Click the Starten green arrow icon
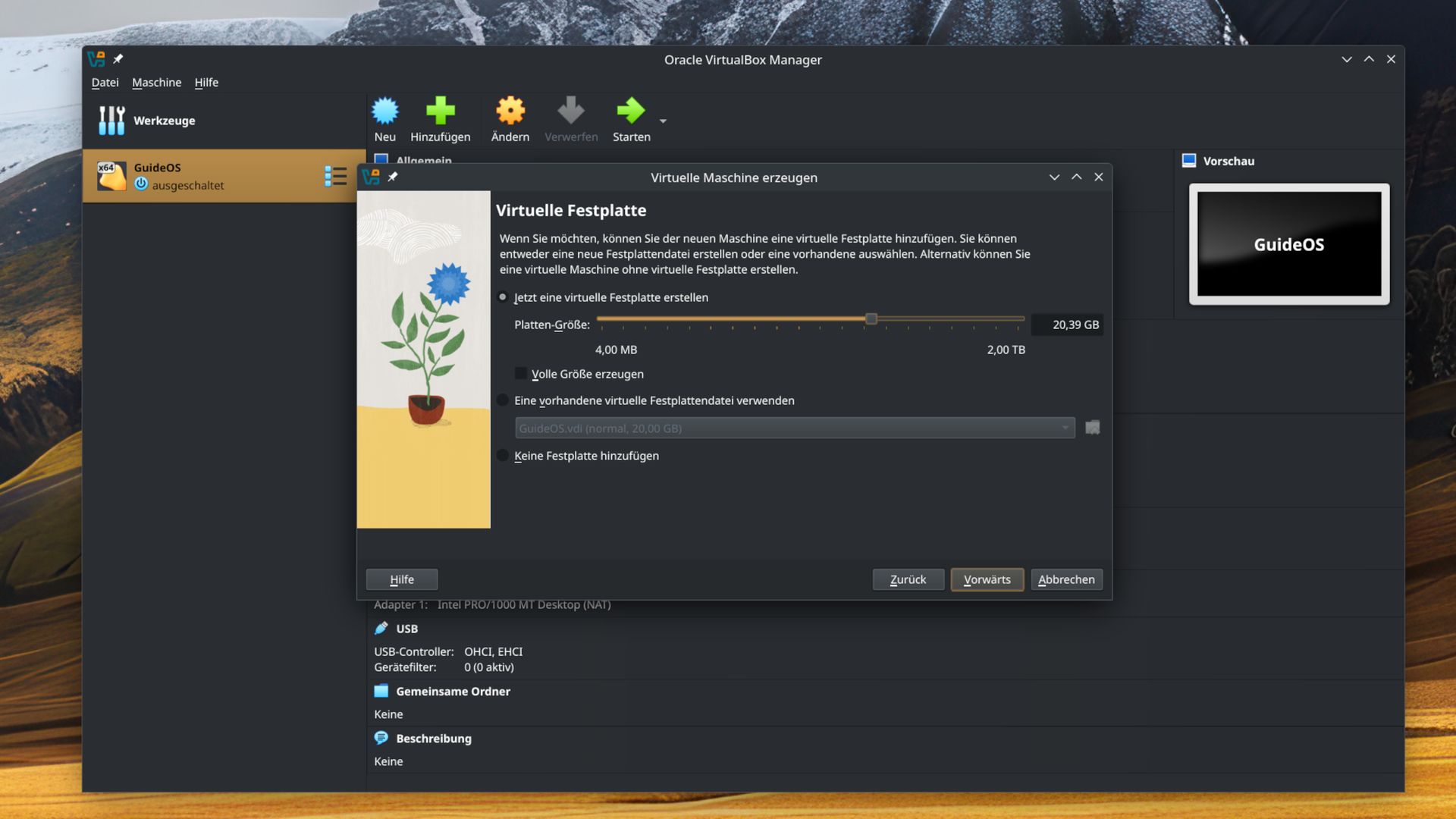The height and width of the screenshot is (819, 1456). (x=631, y=111)
